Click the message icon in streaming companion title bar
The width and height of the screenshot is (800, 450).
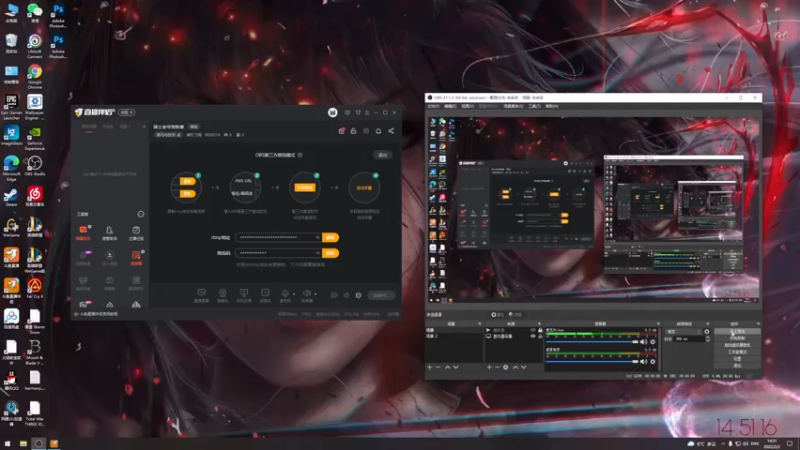[347, 112]
